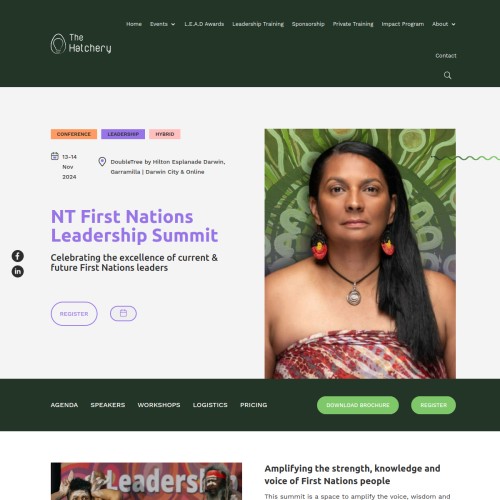Image resolution: width=500 pixels, height=500 pixels.
Task: Select the Pricing section link
Action: [x=254, y=405]
